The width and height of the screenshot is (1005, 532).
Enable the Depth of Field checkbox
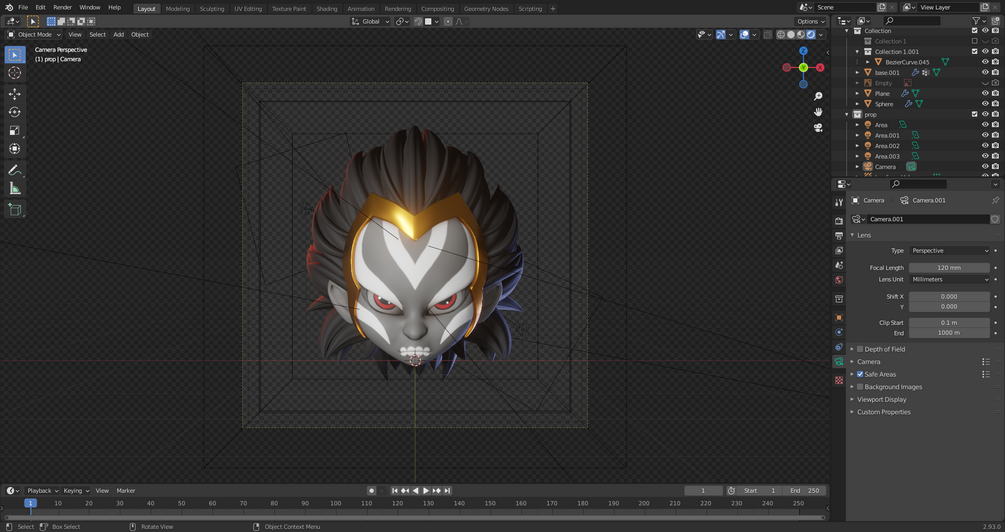860,349
